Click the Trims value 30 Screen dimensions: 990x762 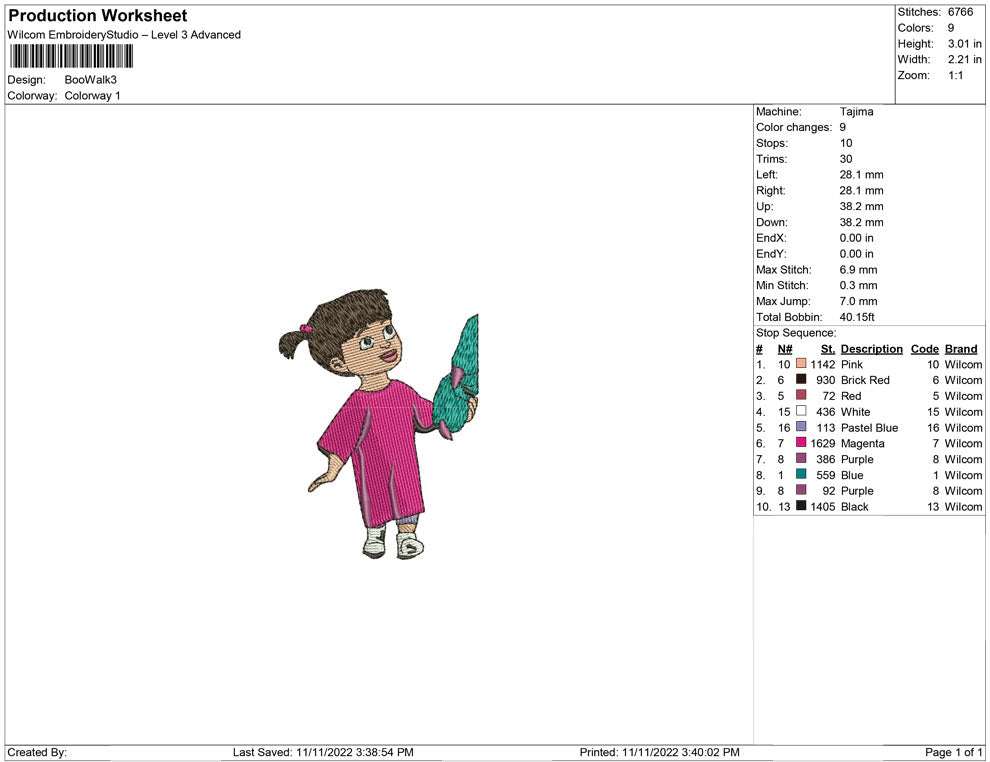tap(845, 159)
